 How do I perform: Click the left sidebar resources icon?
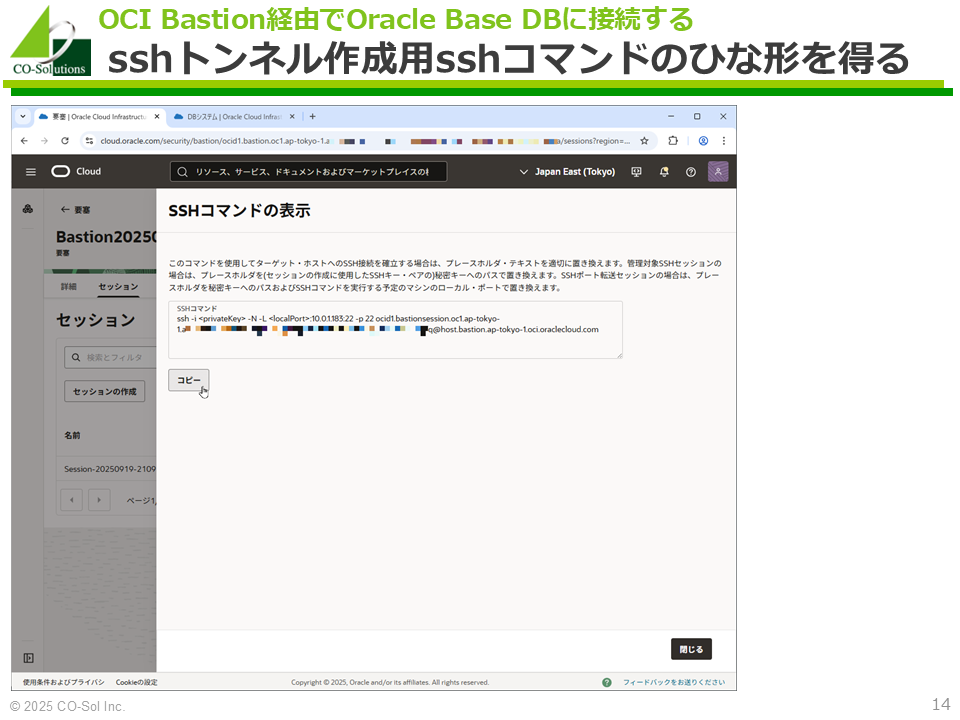(28, 209)
